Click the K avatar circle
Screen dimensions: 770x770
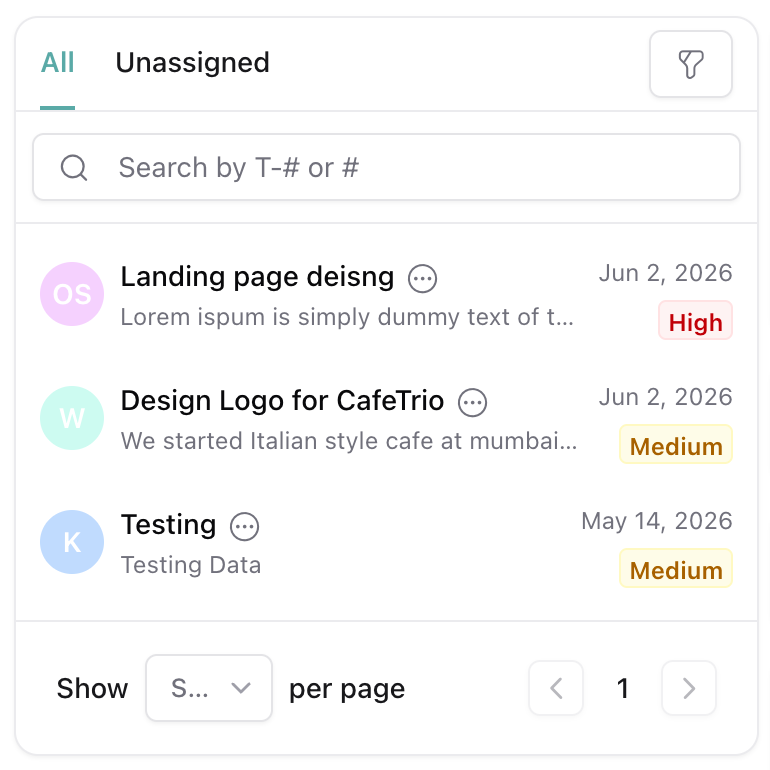pyautogui.click(x=72, y=542)
